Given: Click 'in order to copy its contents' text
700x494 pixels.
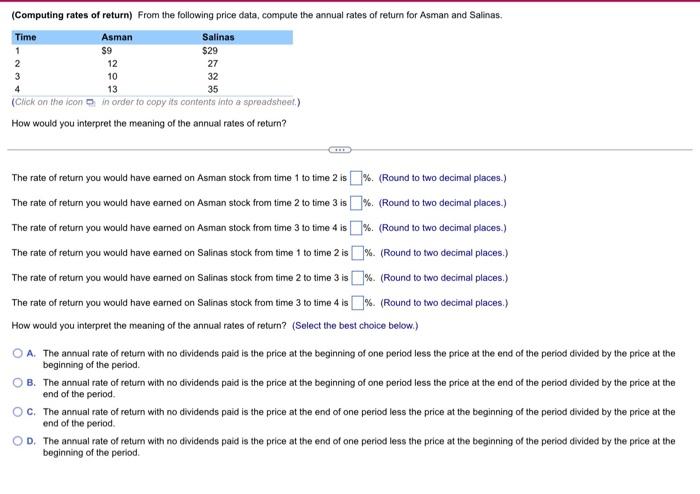Looking at the screenshot, I should (x=160, y=102).
